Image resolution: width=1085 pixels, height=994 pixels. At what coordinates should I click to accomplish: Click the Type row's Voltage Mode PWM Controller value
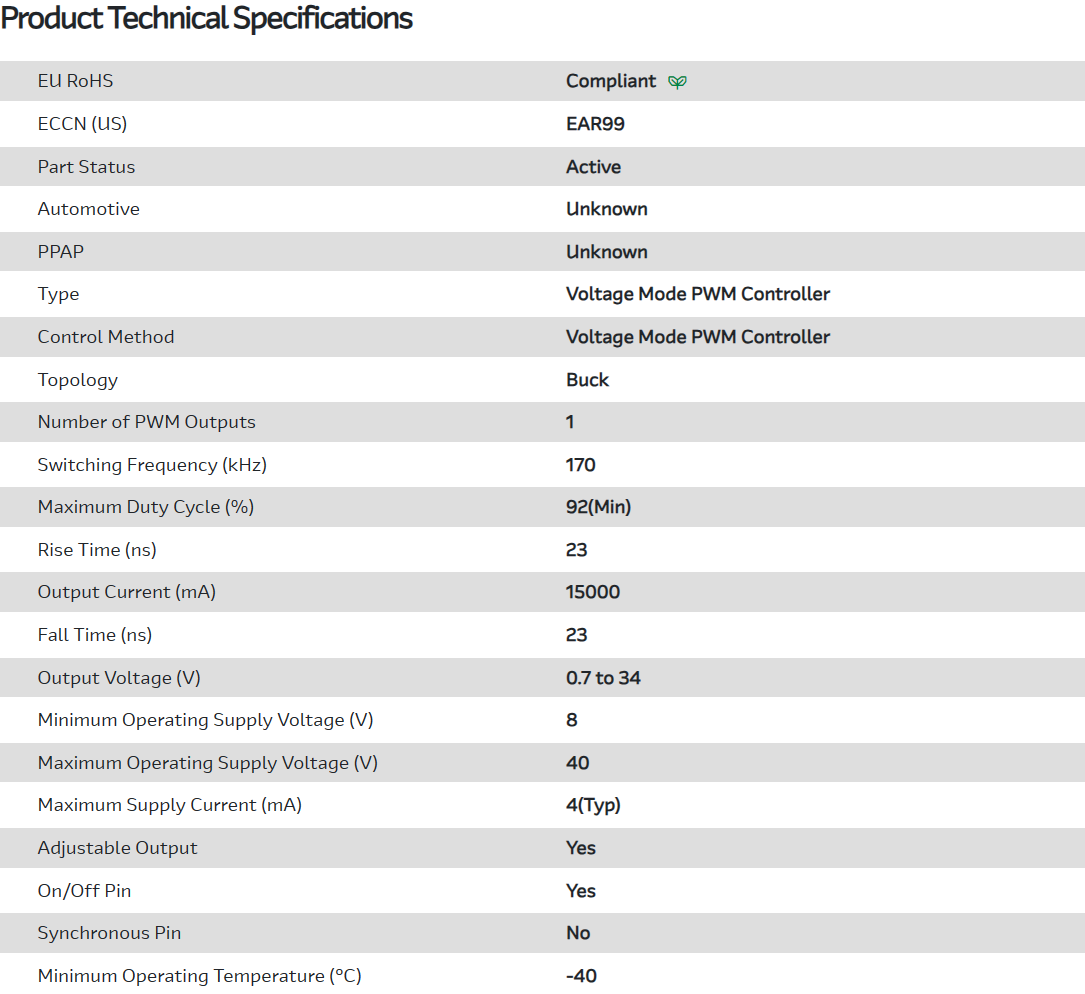point(697,294)
